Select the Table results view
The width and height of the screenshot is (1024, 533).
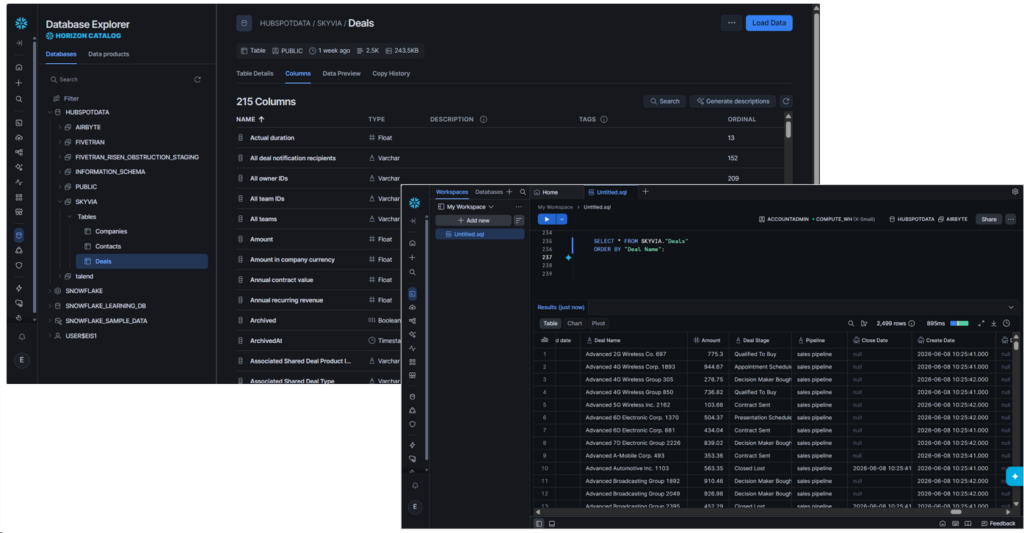point(551,323)
